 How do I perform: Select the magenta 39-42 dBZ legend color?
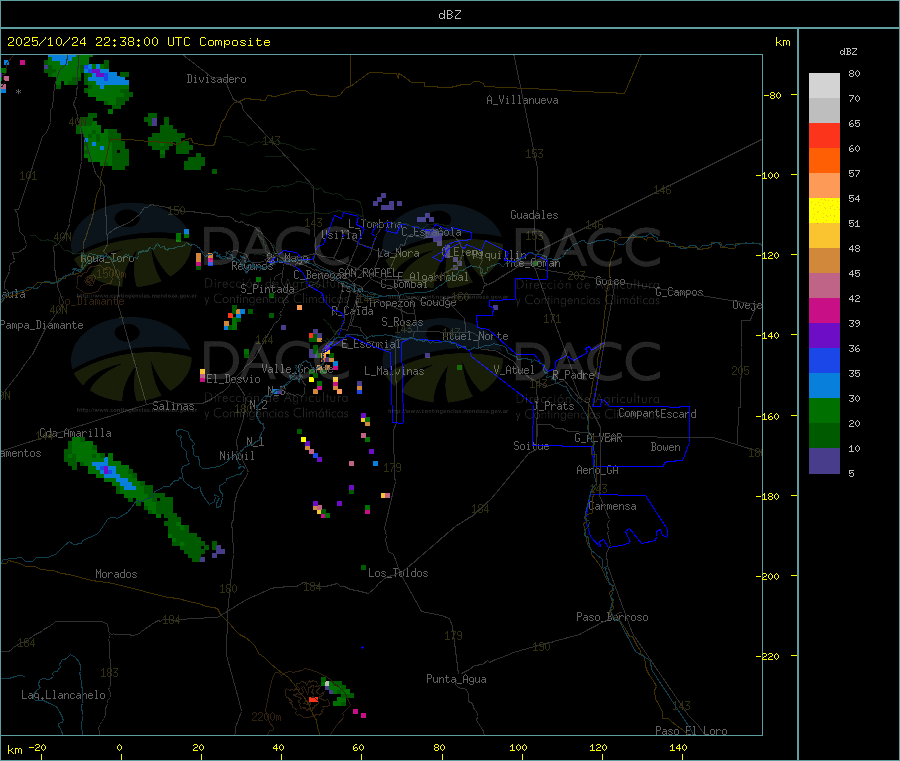tap(824, 310)
